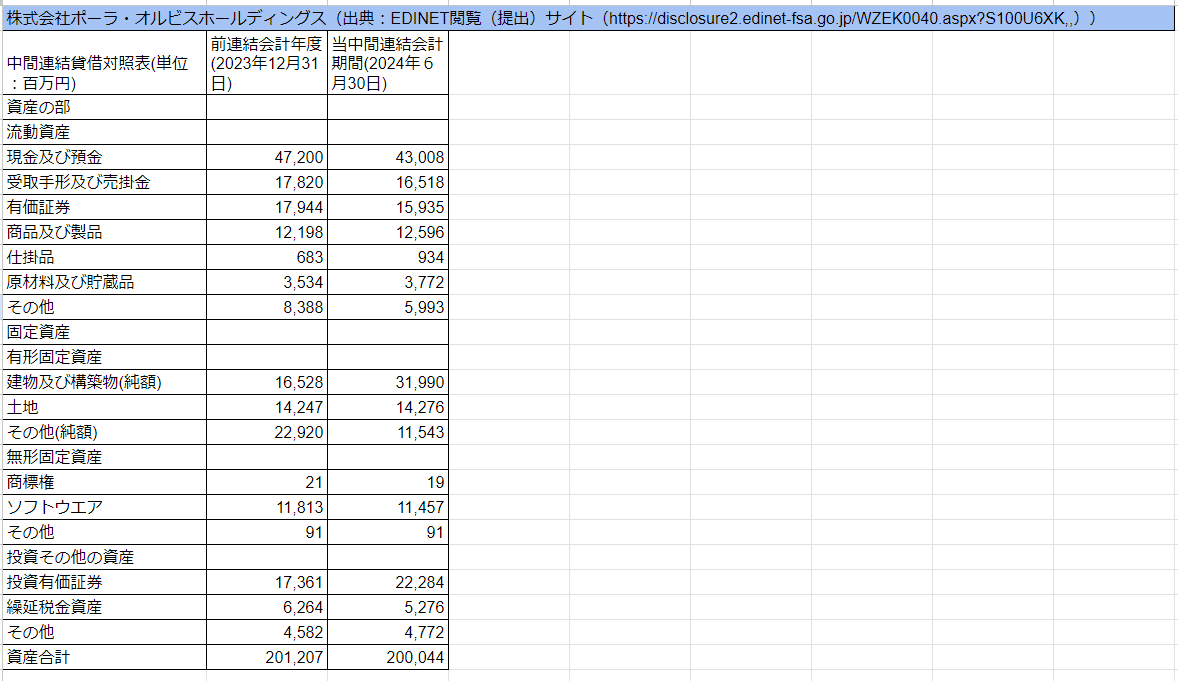Select the blue title cell with the EDINET source
Screen dimensions: 1178x681
[x=588, y=18]
